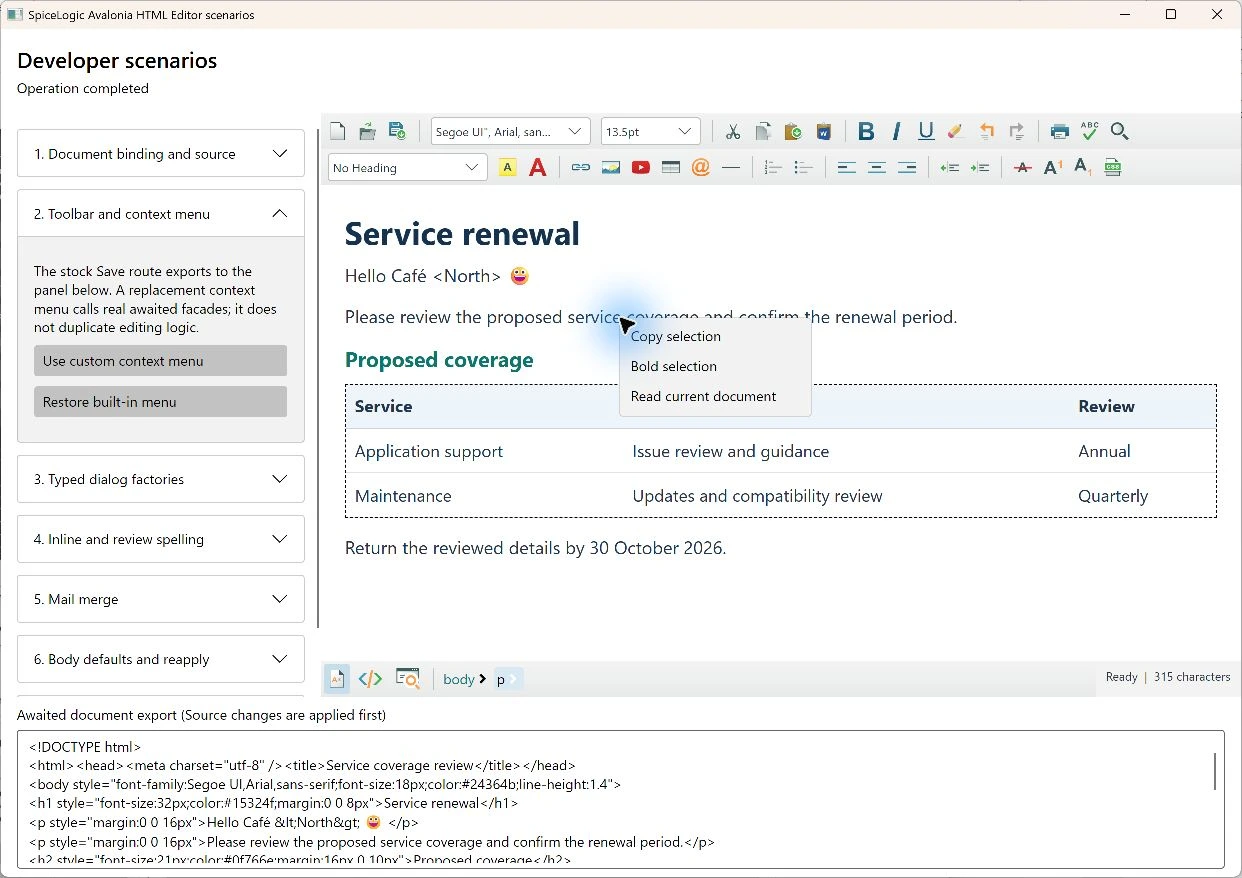This screenshot has height=878, width=1242.
Task: Click the Print icon
Action: [x=1060, y=131]
